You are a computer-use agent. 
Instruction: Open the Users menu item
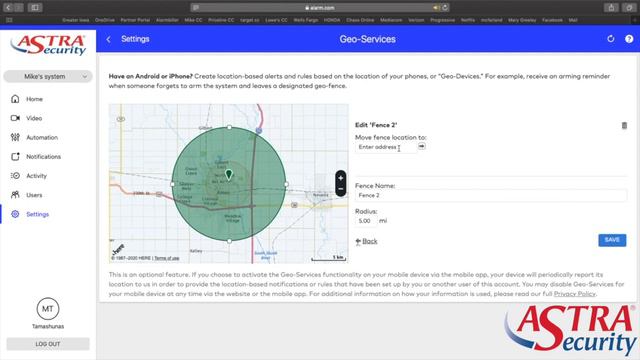pyautogui.click(x=34, y=195)
